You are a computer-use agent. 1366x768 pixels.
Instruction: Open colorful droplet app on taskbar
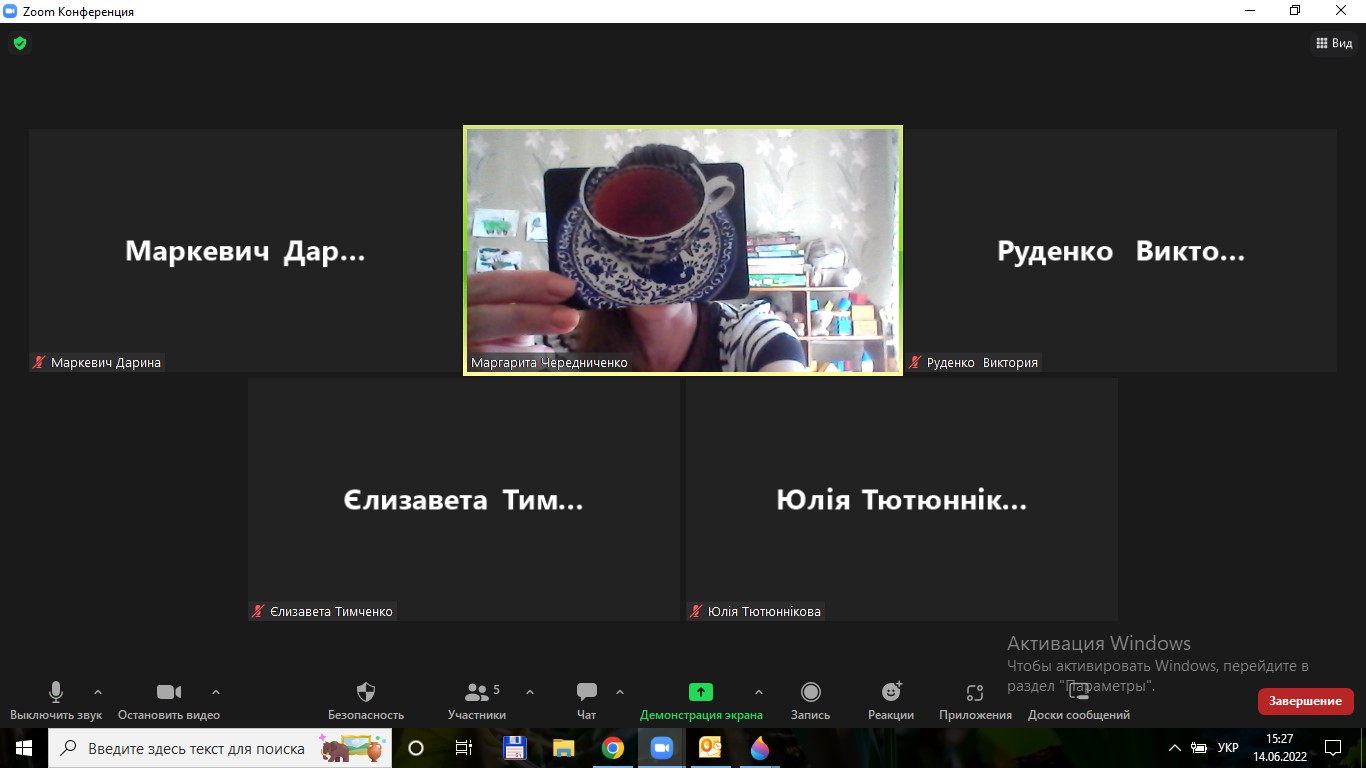click(760, 748)
